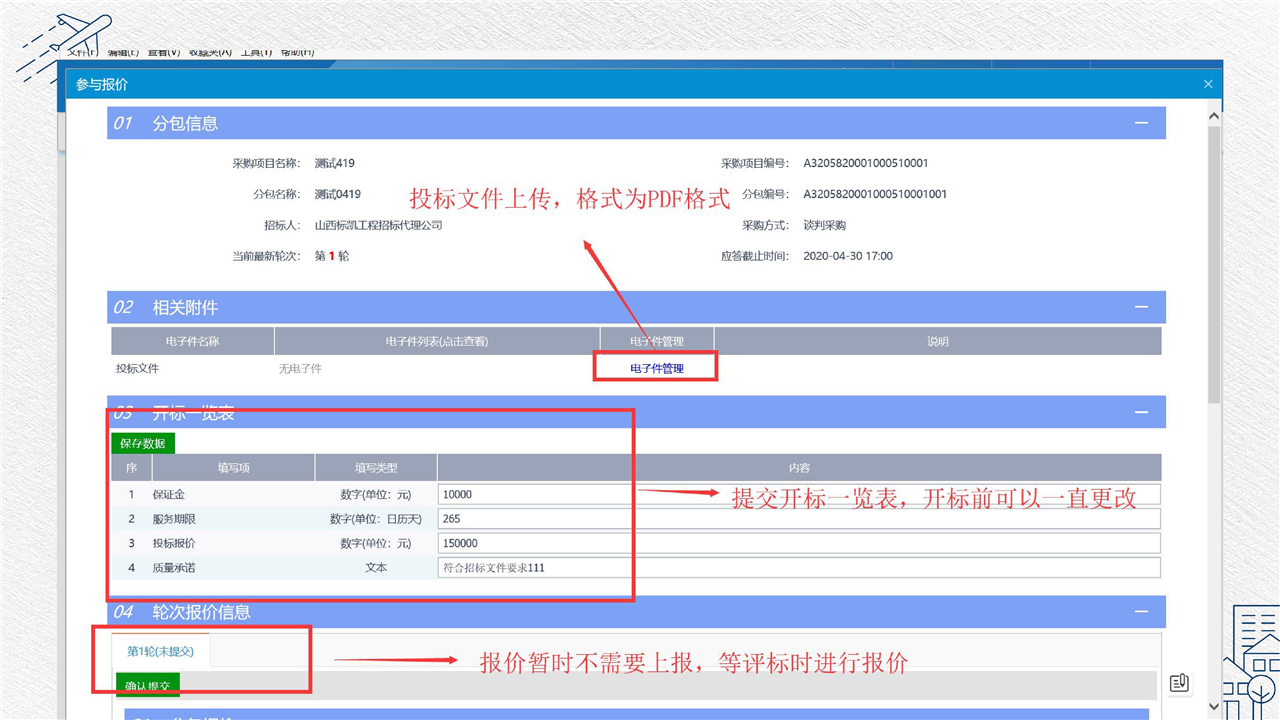Image resolution: width=1280 pixels, height=720 pixels.
Task: Focus the 服务期限 field showing 265
Action: point(798,518)
